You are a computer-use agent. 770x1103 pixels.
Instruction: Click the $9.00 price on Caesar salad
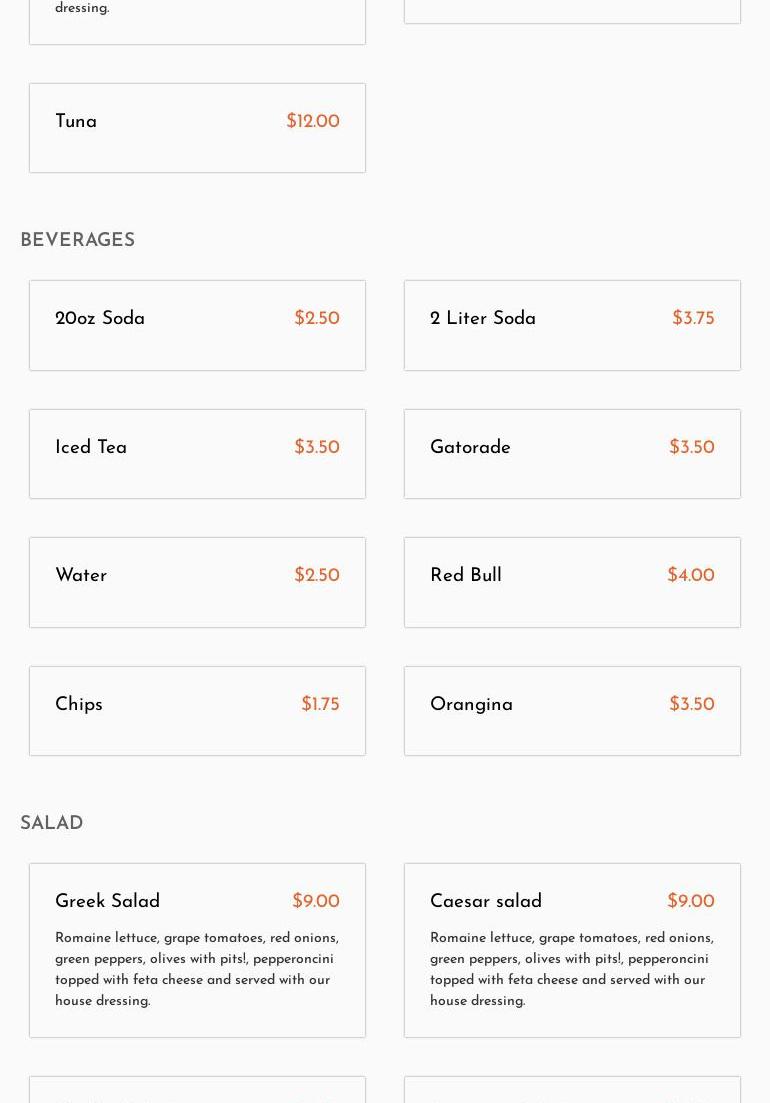pos(691,902)
